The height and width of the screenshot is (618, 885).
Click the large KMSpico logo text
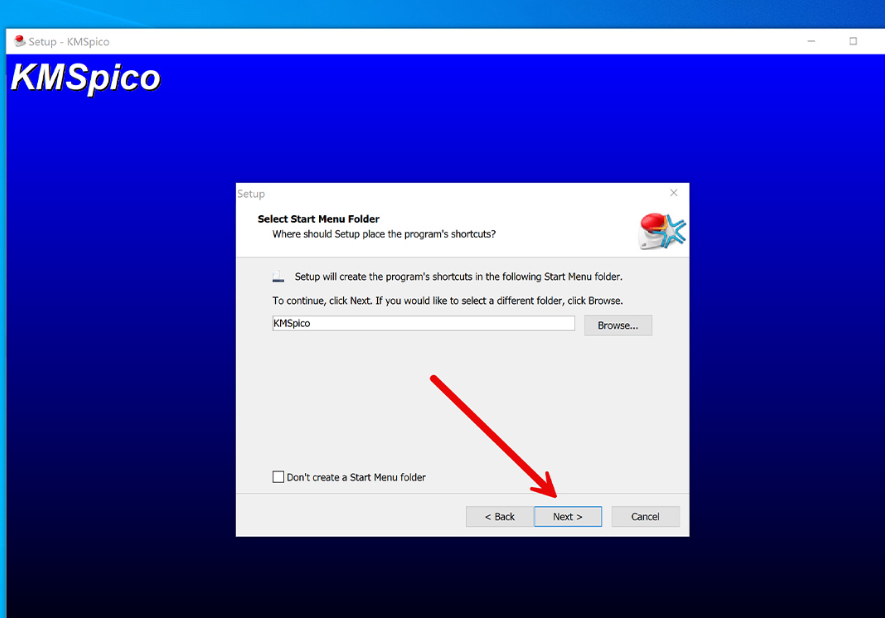(x=86, y=78)
